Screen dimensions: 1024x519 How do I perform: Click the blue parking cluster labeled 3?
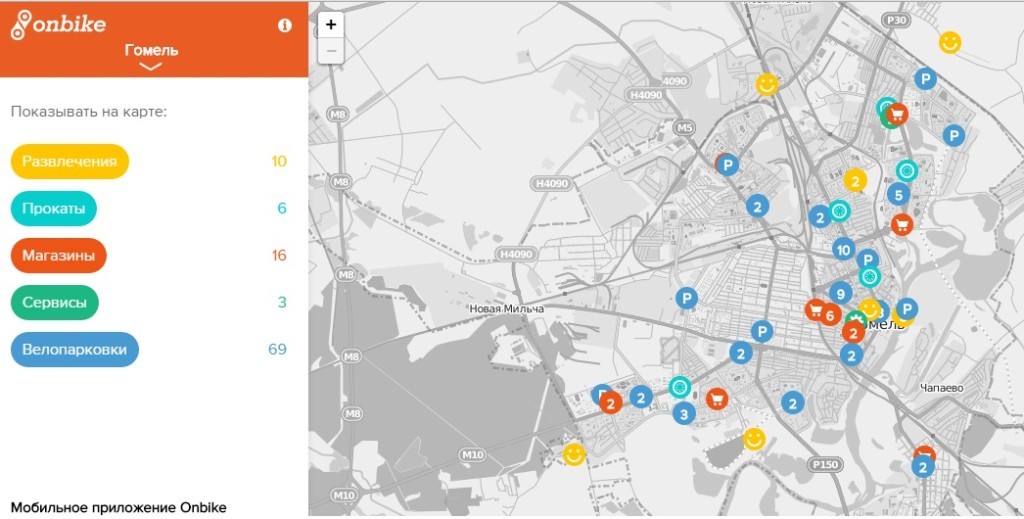pyautogui.click(x=684, y=413)
